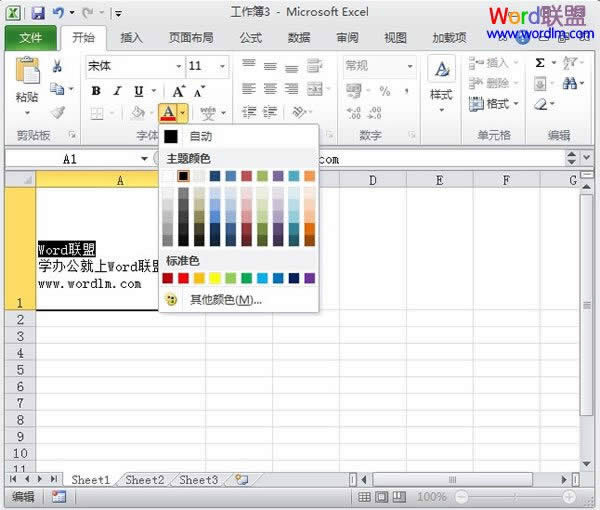This screenshot has width=600, height=510.
Task: Choose 其他颜色(M)... for more colors
Action: 226,299
